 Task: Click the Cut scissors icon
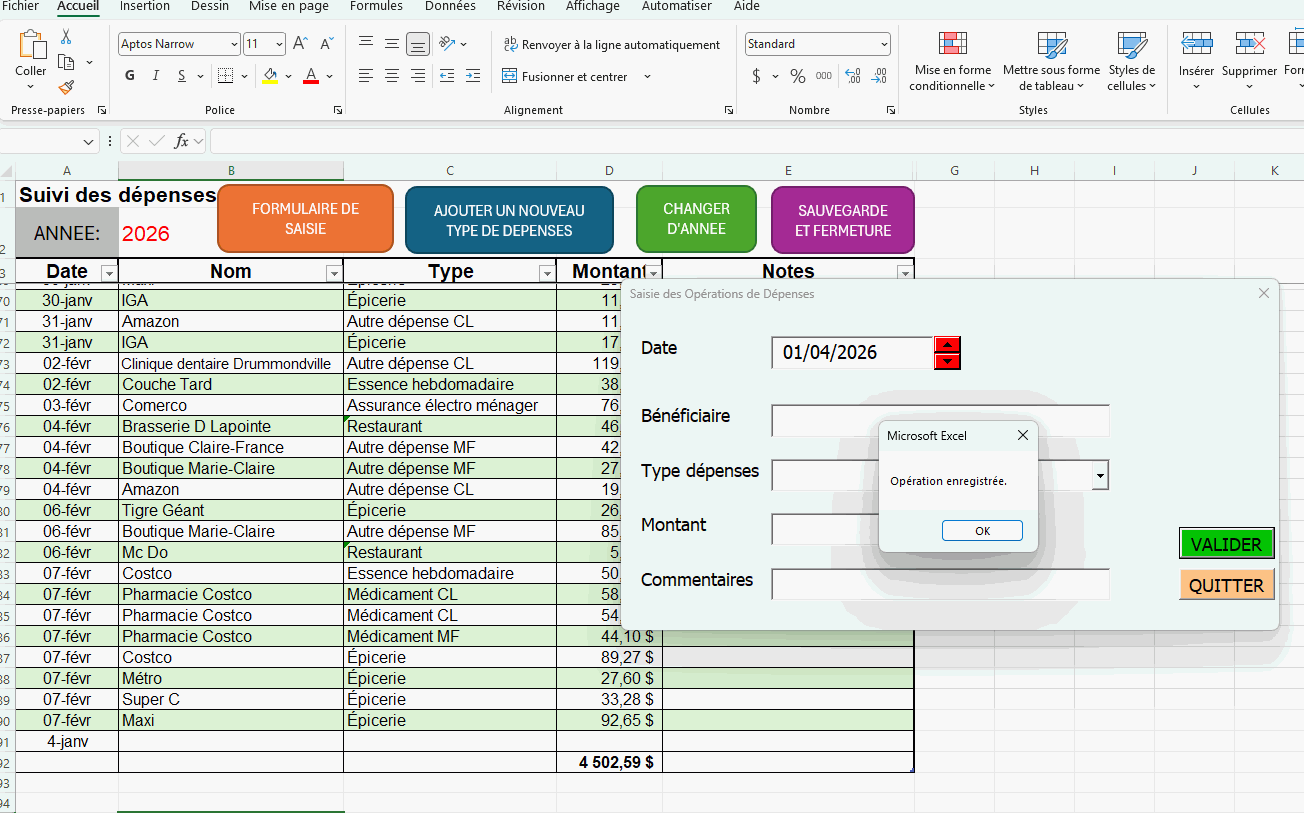coord(66,37)
